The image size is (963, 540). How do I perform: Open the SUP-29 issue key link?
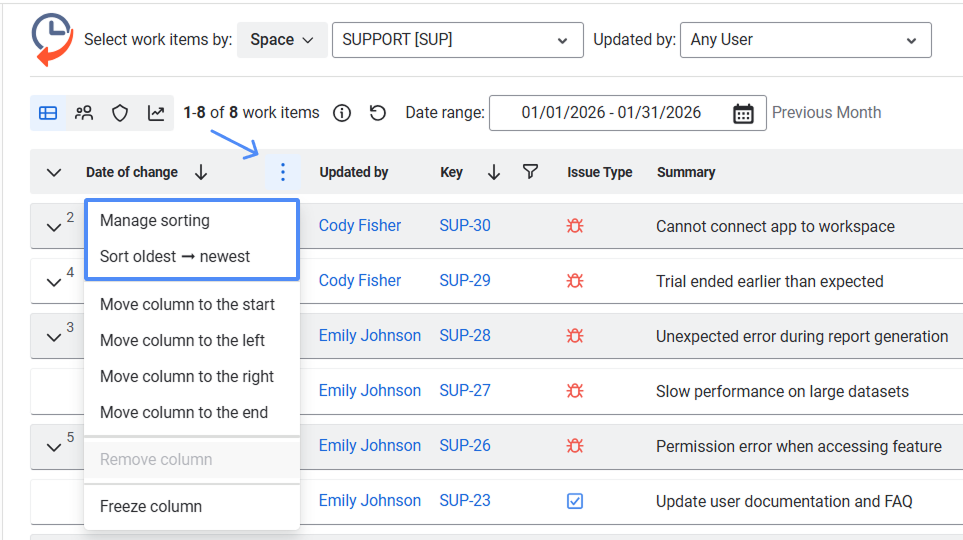click(x=465, y=281)
